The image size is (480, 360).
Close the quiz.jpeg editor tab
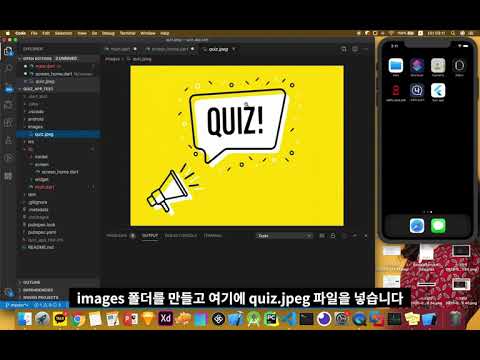234,49
